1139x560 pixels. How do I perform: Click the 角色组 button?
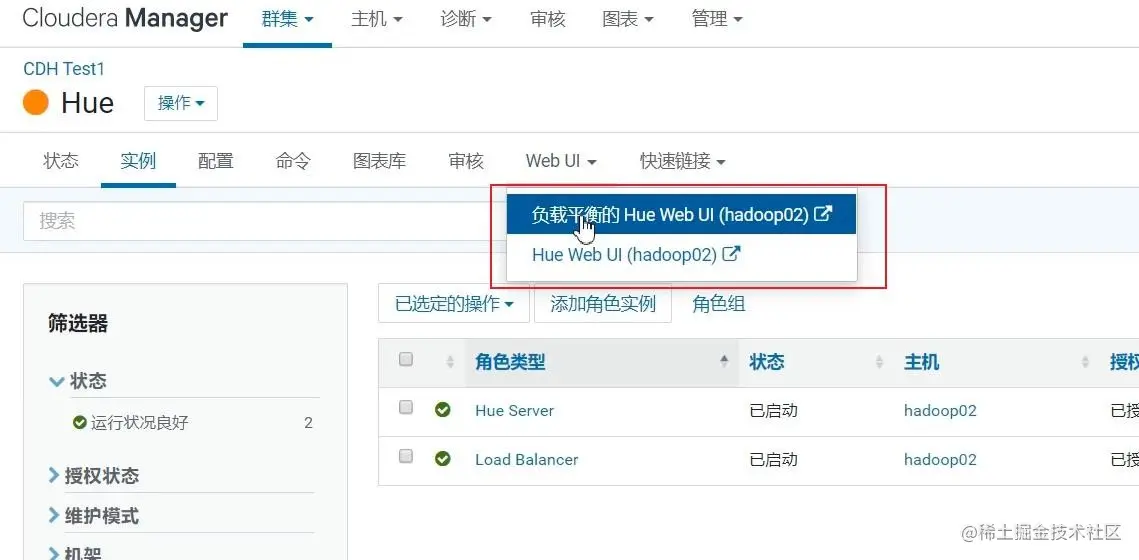click(x=718, y=304)
